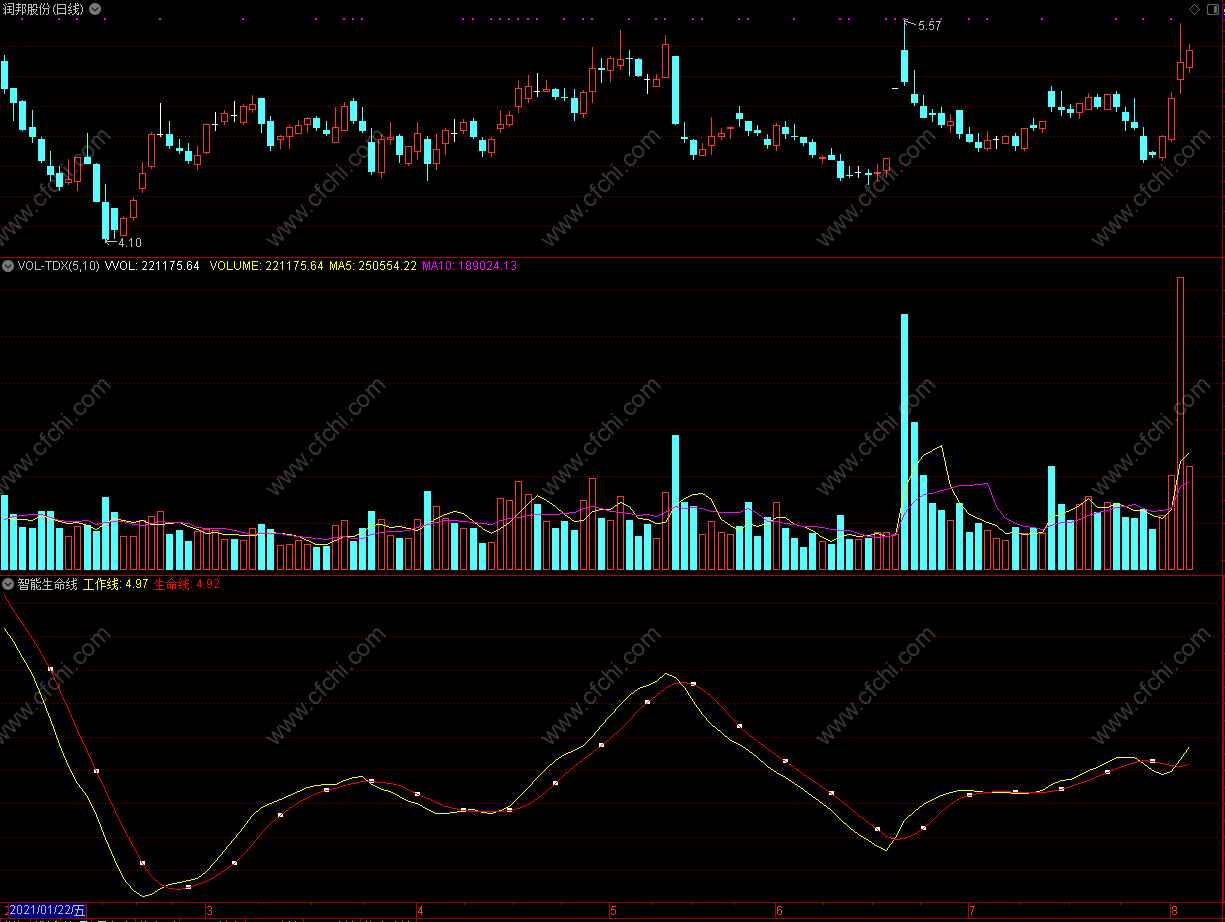Click month 8 marker on time axis
Viewport: 1225px width, 922px height.
[1174, 911]
